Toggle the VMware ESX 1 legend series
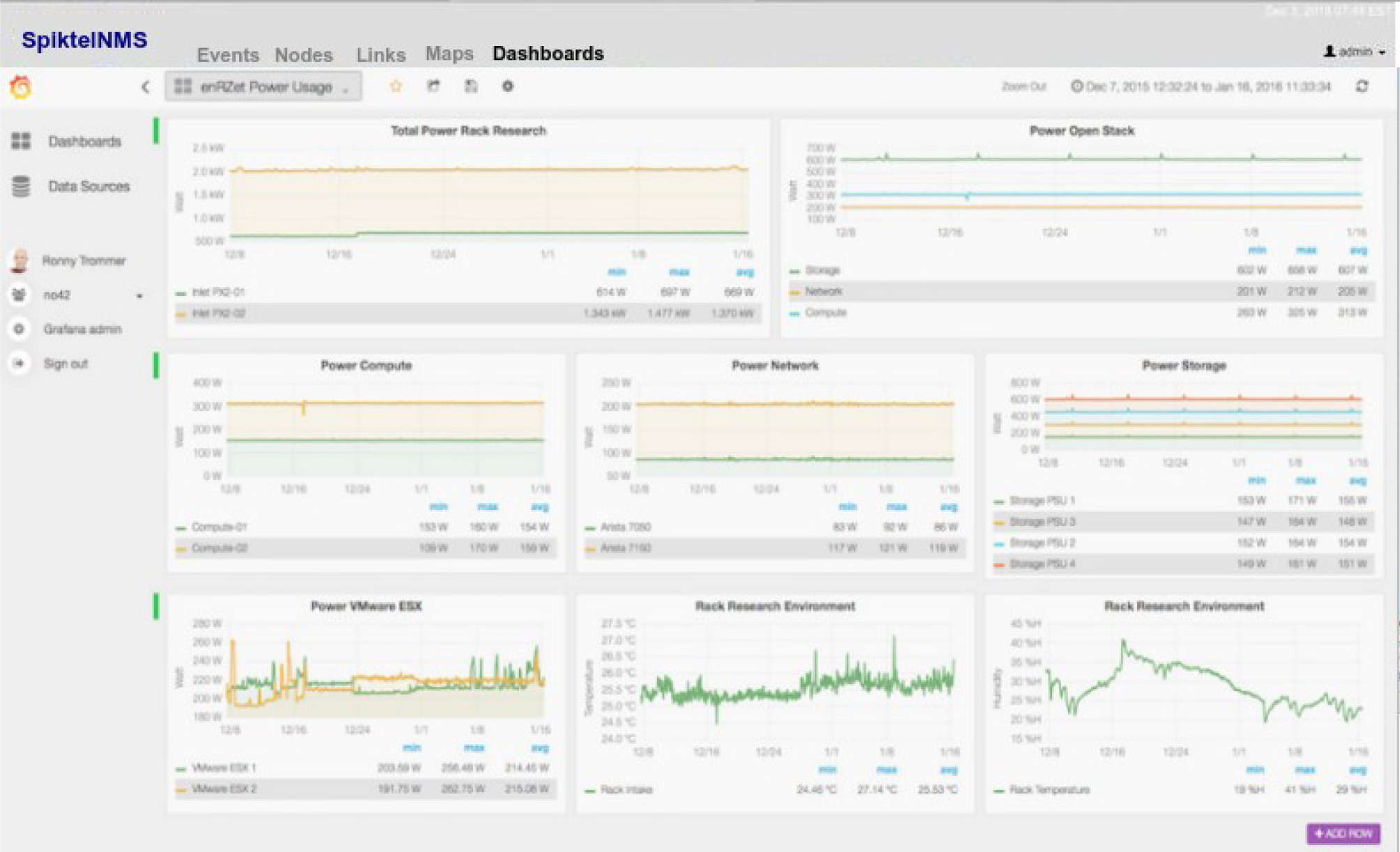1400x852 pixels. 224,768
